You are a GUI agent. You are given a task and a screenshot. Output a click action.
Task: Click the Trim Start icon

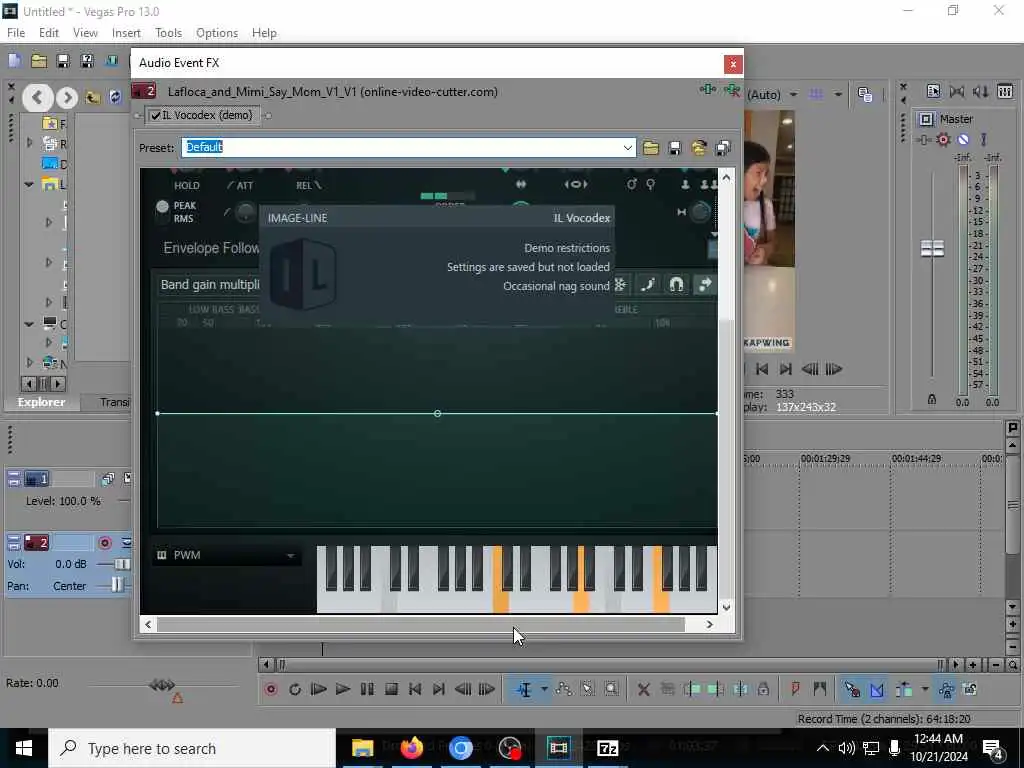(692, 689)
